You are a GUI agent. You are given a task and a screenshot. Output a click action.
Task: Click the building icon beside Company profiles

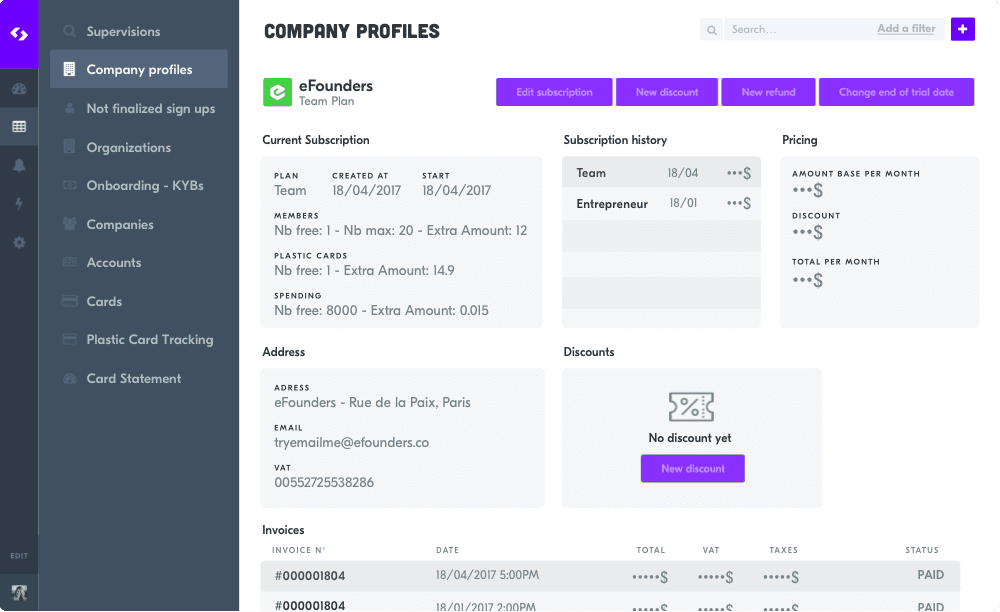pos(70,69)
